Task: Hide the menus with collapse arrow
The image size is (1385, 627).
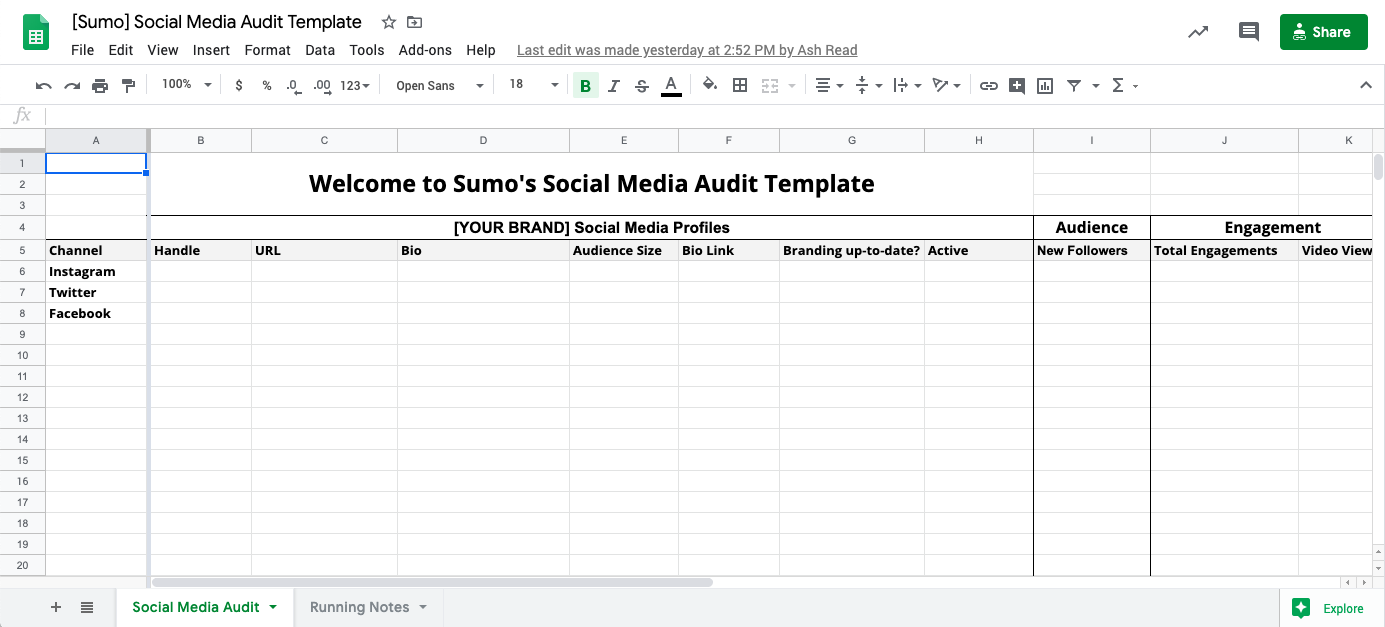Action: tap(1366, 86)
